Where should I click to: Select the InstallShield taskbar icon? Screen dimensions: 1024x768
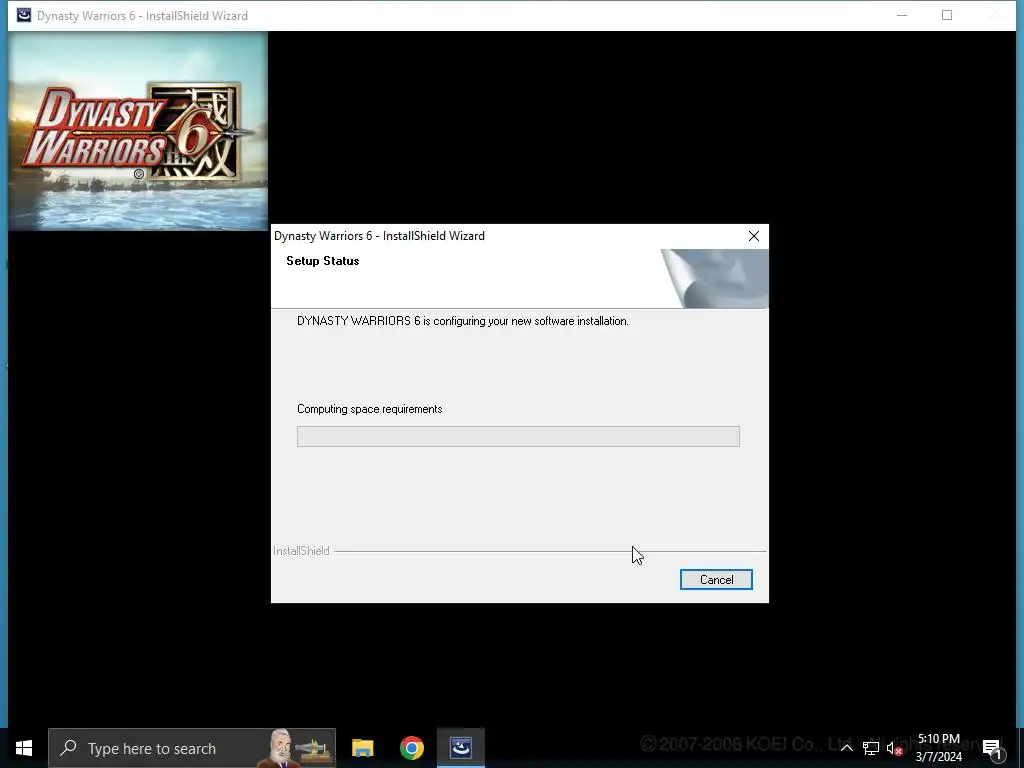460,748
